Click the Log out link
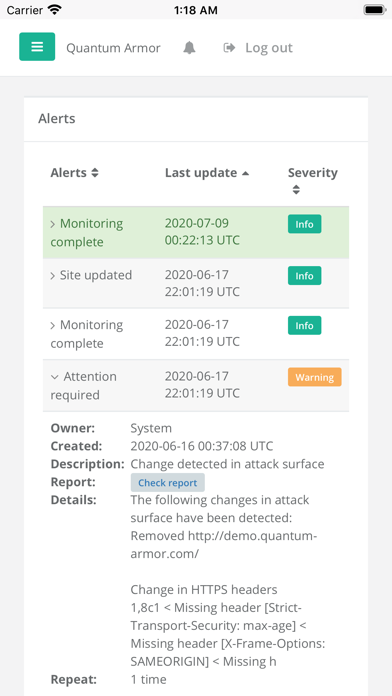392x696 pixels. [x=269, y=47]
